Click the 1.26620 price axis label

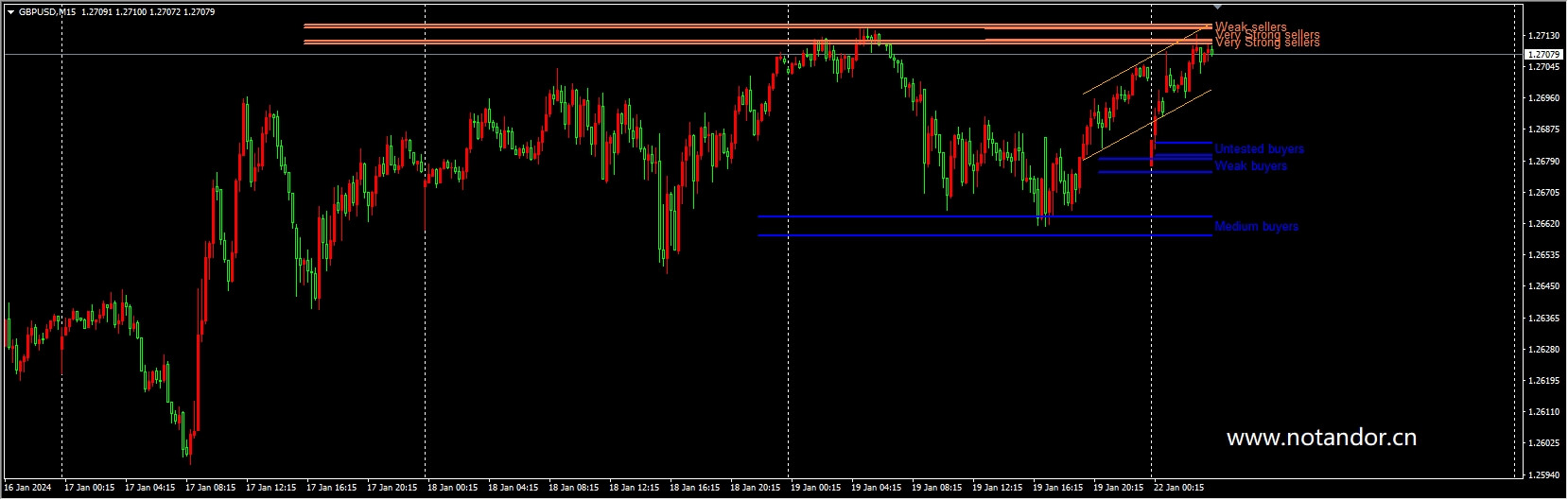1543,224
